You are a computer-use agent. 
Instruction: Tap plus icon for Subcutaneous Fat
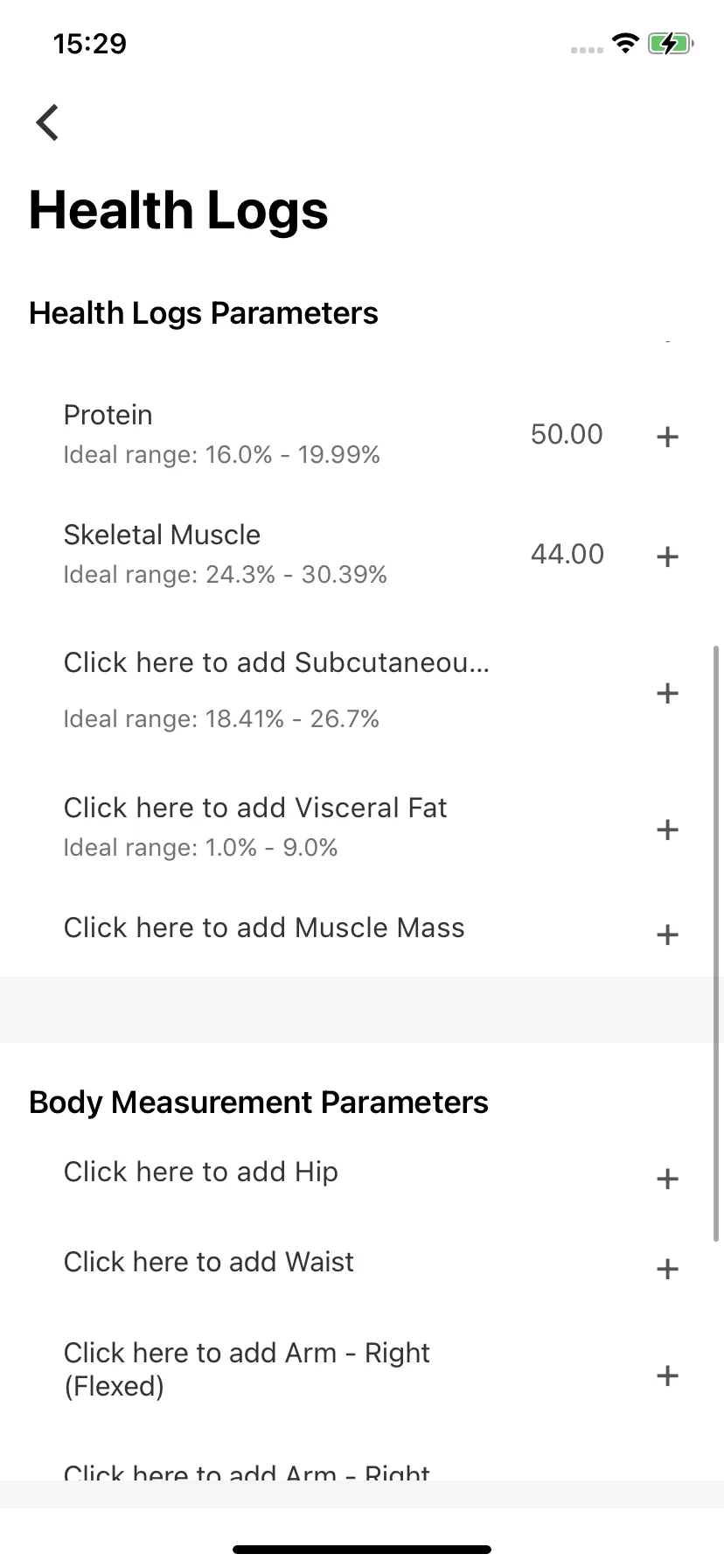[x=667, y=693]
